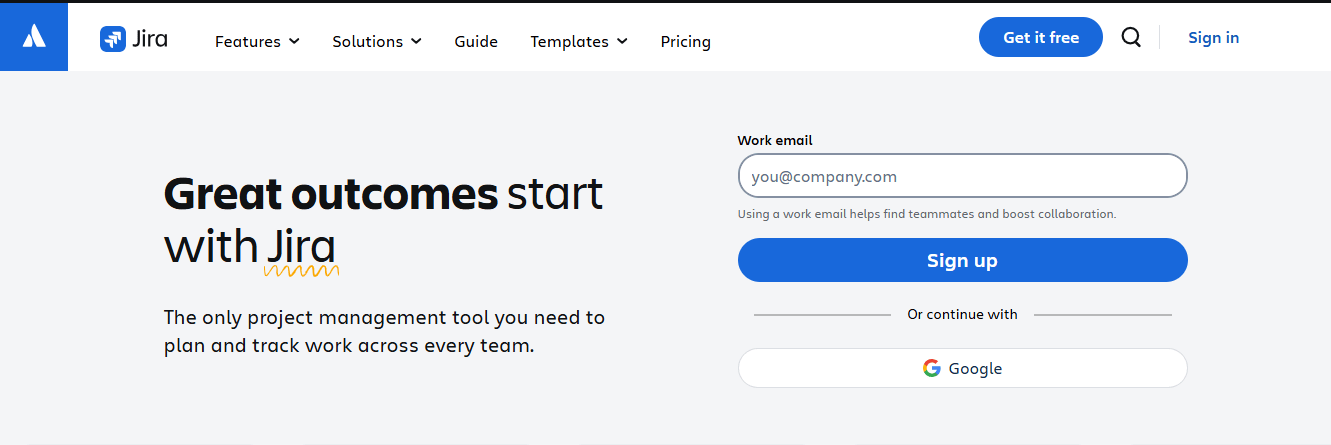Click the Jira wordmark text
Screen dimensions: 1331x445
149,39
